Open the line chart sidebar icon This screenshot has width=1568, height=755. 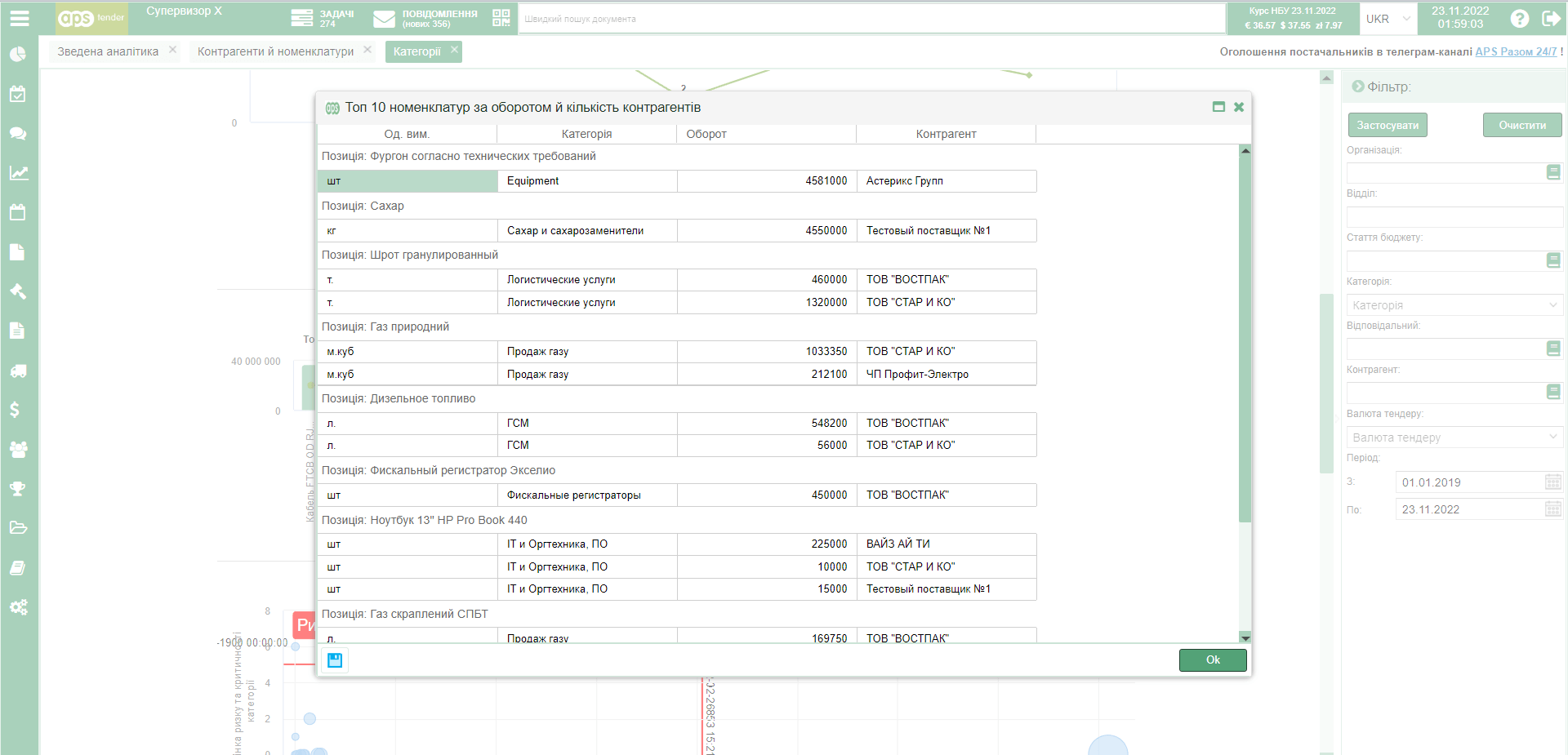point(18,173)
